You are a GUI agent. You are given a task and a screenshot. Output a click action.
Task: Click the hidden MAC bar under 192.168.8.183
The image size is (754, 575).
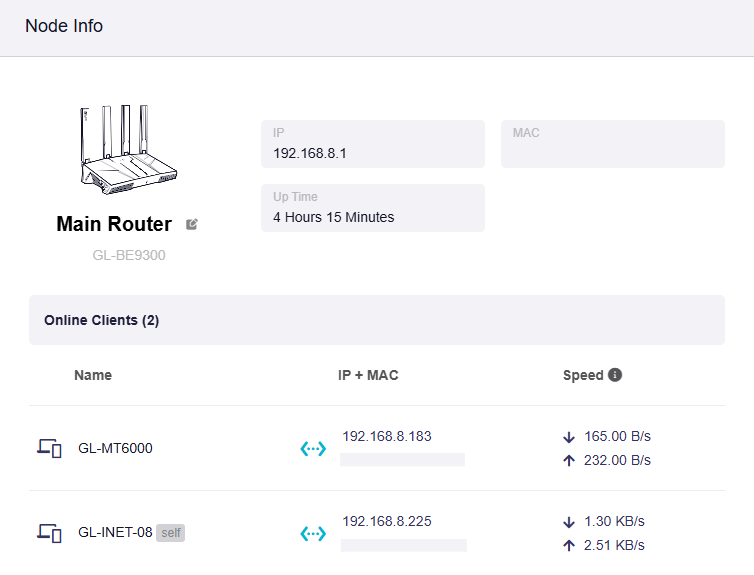(x=402, y=460)
